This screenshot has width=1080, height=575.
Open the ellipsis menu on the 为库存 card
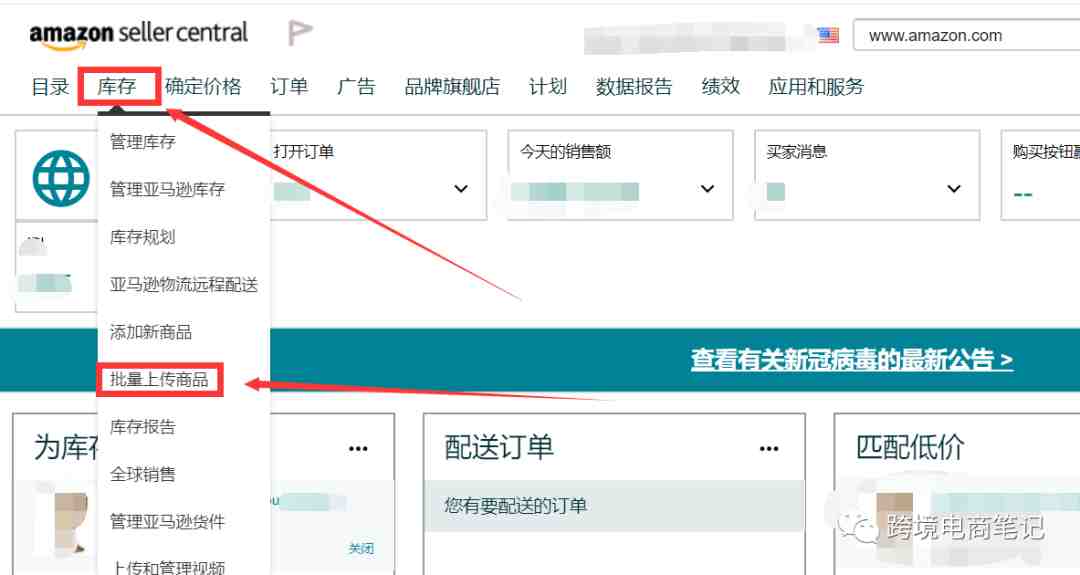(x=358, y=448)
